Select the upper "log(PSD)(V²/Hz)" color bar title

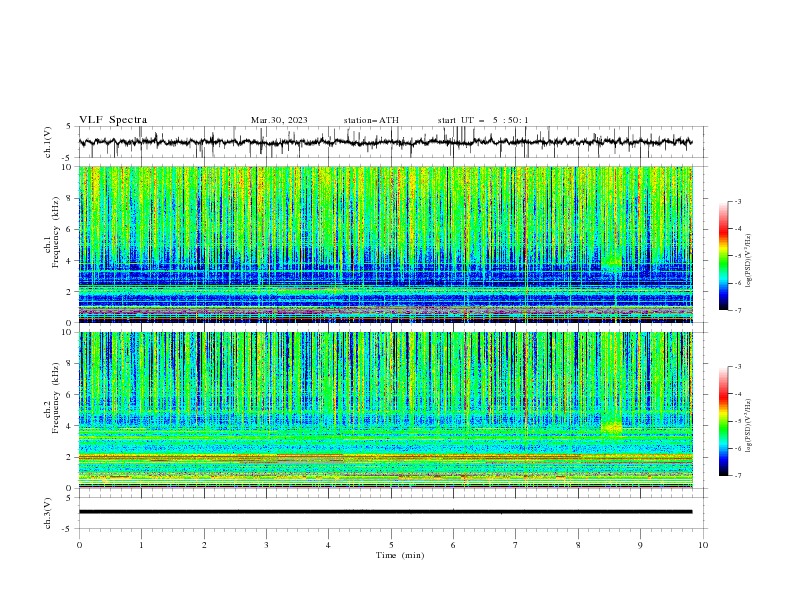coord(749,261)
